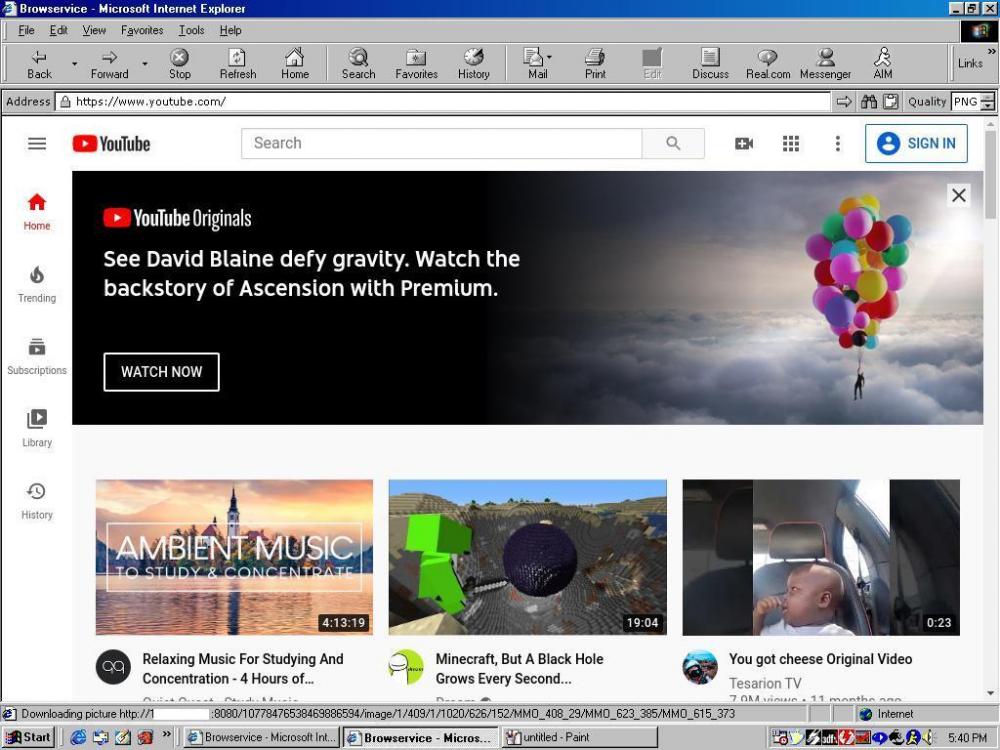Click the YouTube search magnifier button
This screenshot has width=1000, height=750.
click(x=673, y=144)
